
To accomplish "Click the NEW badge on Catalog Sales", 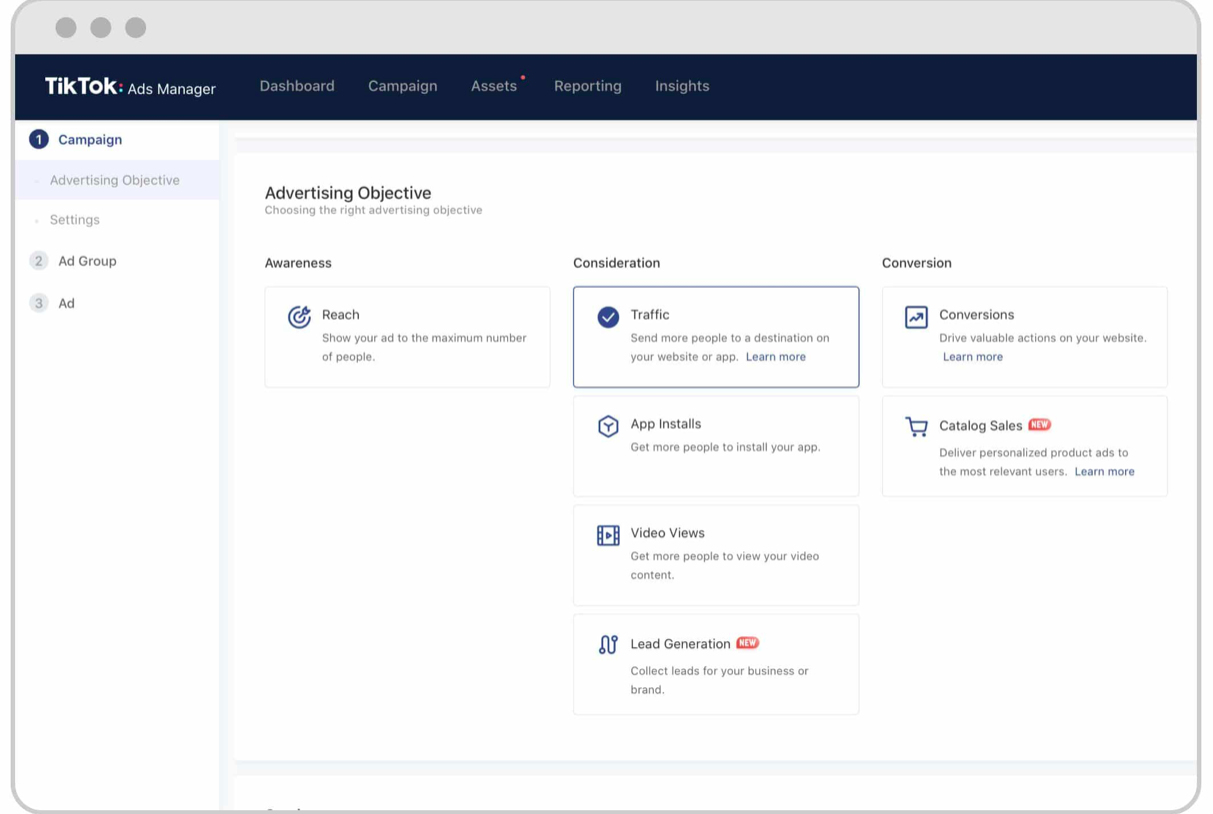I will (1040, 424).
